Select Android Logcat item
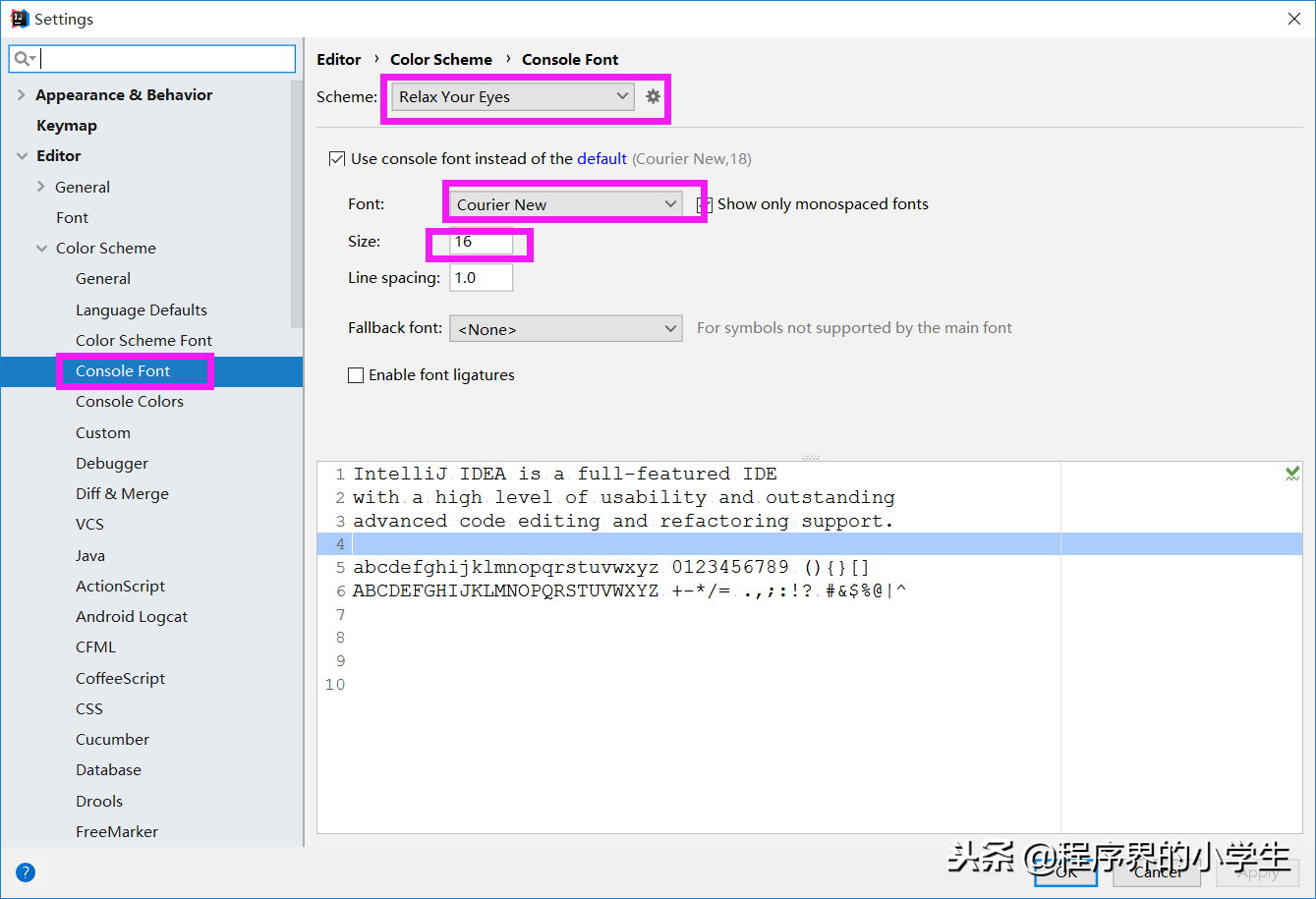The height and width of the screenshot is (899, 1316). coord(132,617)
